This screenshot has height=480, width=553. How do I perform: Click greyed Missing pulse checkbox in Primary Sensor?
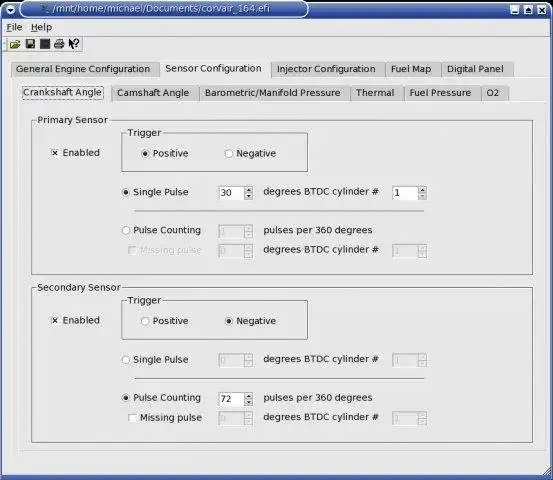coord(132,250)
